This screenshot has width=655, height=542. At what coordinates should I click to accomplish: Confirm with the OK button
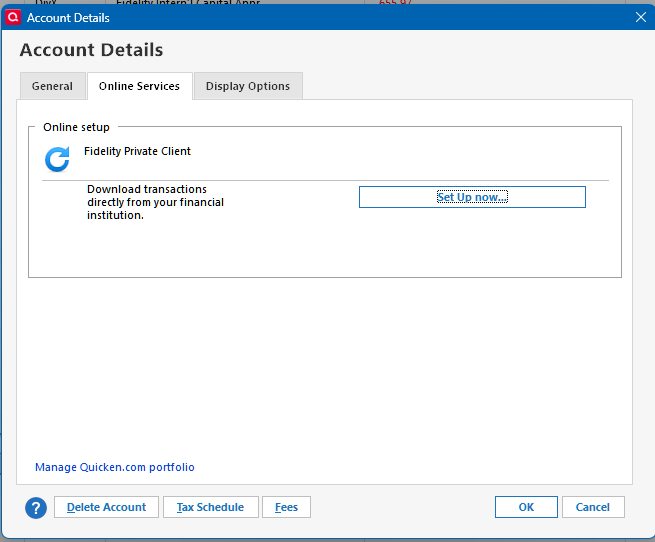click(x=526, y=507)
